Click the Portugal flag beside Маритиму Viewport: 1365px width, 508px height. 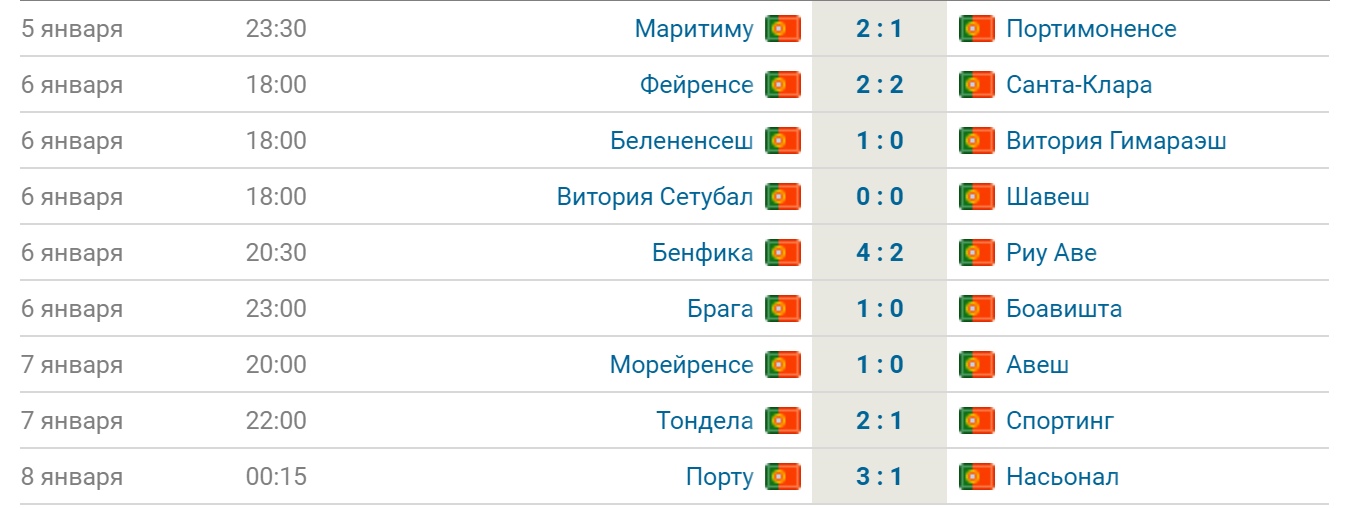(x=783, y=29)
